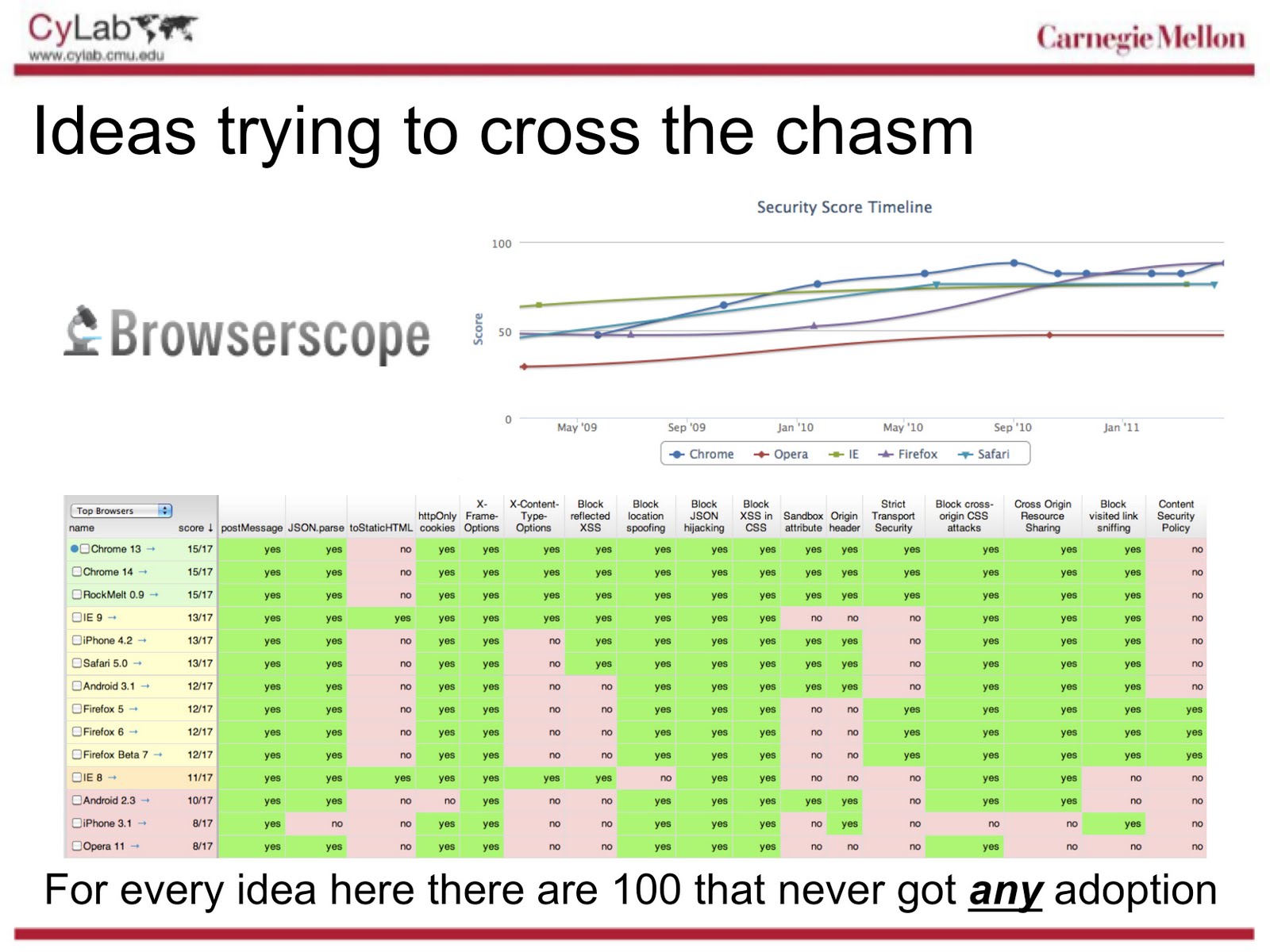Click the arrow icon next to RockMelt 0.9
This screenshot has width=1270, height=952.
coord(154,595)
